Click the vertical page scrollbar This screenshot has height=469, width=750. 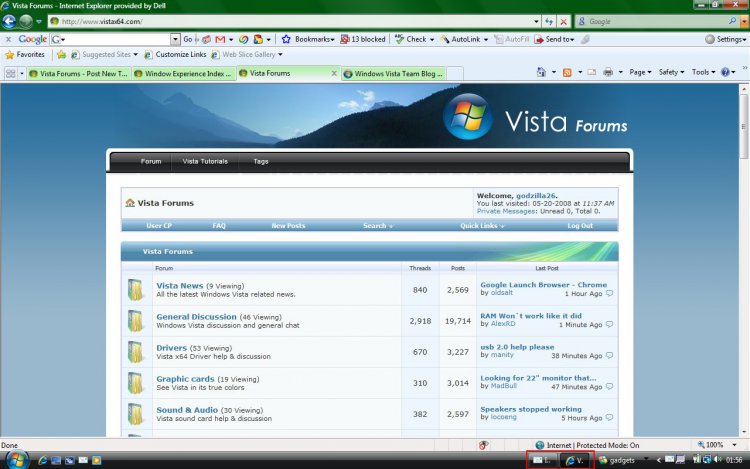click(744, 261)
